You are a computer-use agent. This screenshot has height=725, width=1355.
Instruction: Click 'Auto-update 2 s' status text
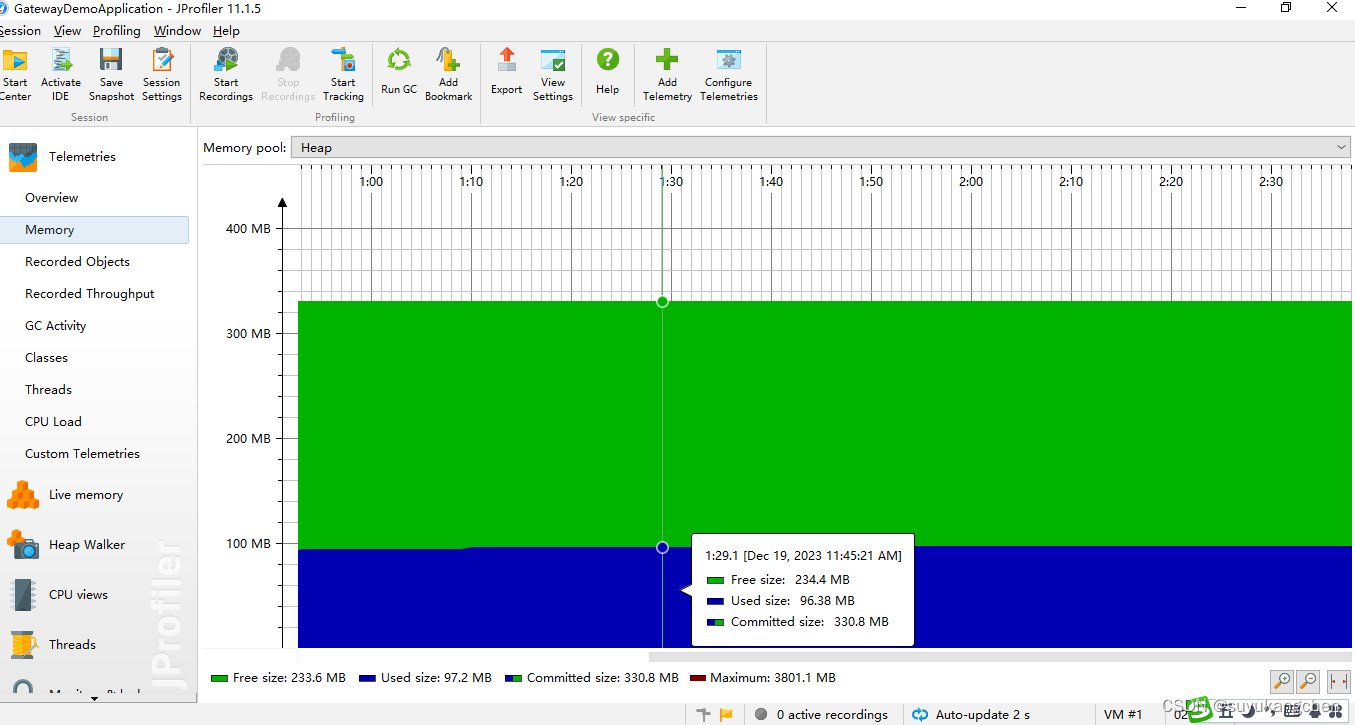pyautogui.click(x=984, y=715)
